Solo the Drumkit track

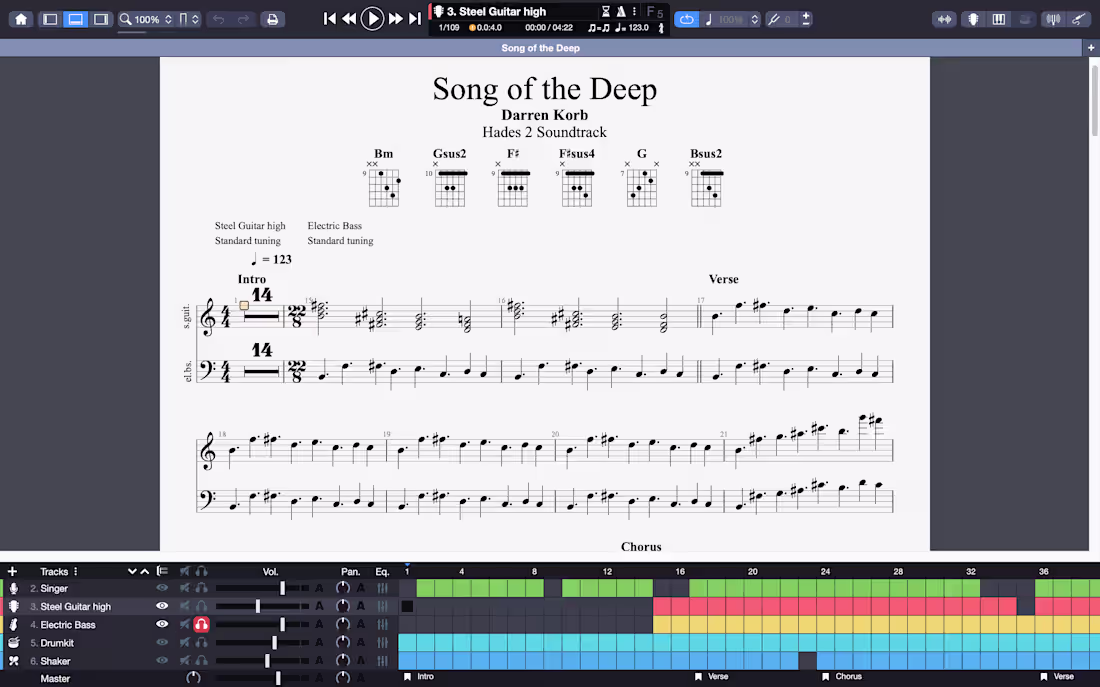pos(201,643)
